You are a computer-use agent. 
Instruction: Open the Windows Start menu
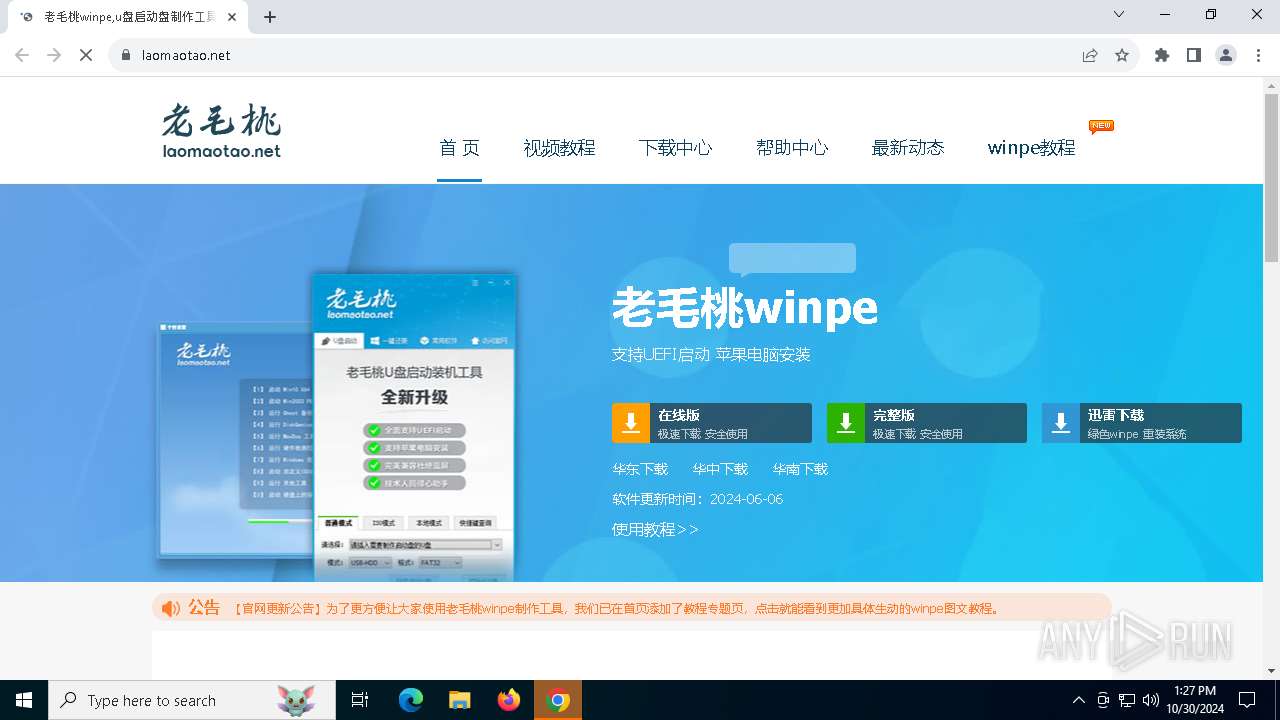pos(24,700)
